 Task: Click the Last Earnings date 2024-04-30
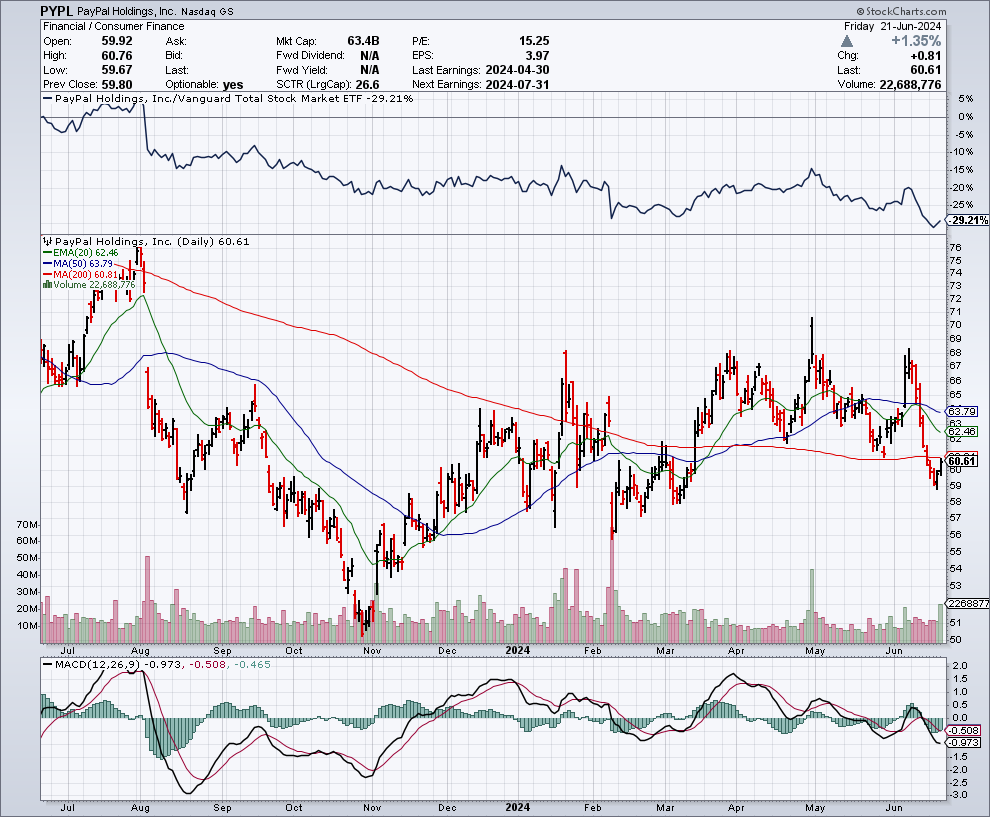coord(517,70)
